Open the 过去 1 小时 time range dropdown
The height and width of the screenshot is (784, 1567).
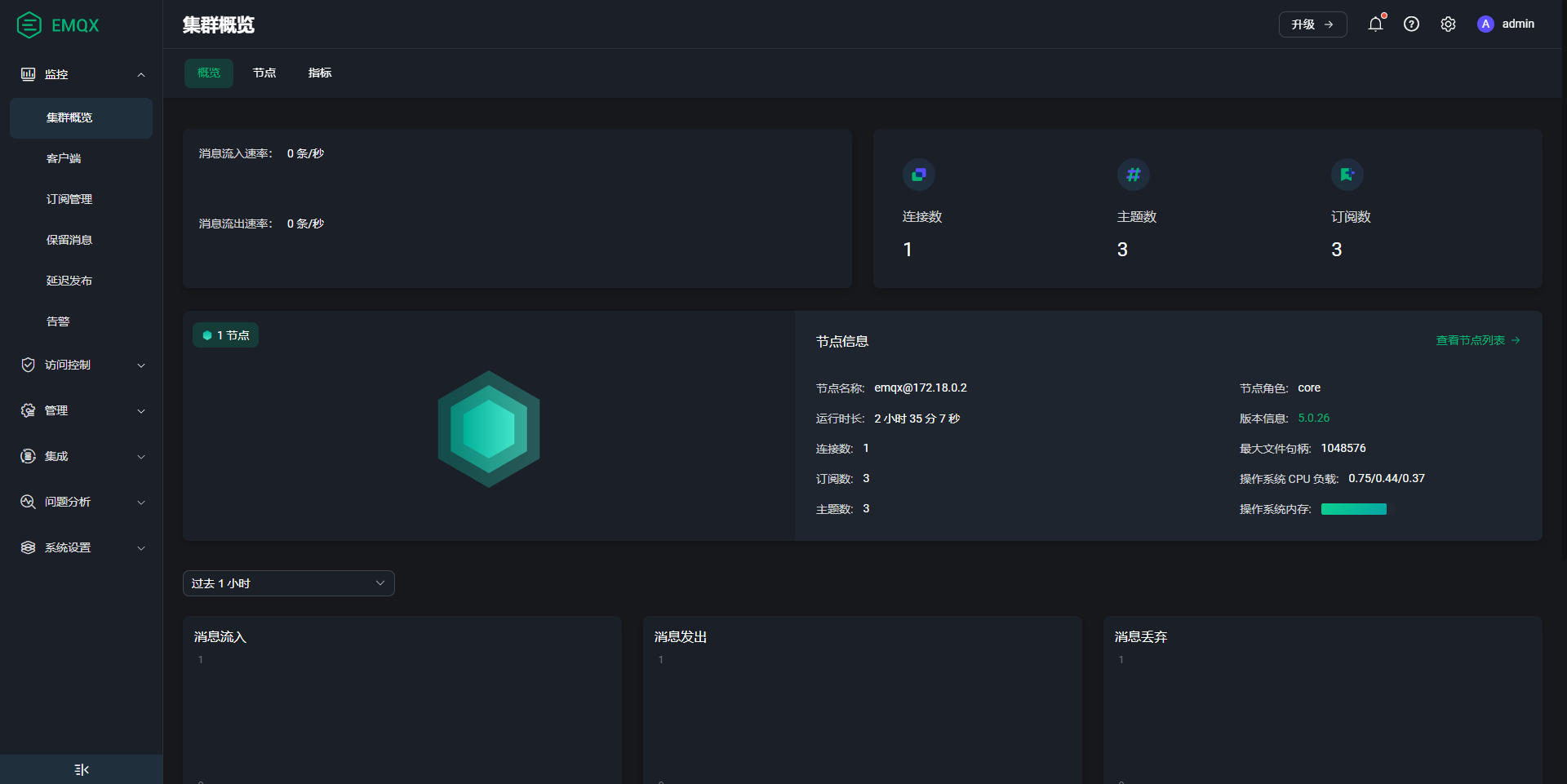click(288, 583)
